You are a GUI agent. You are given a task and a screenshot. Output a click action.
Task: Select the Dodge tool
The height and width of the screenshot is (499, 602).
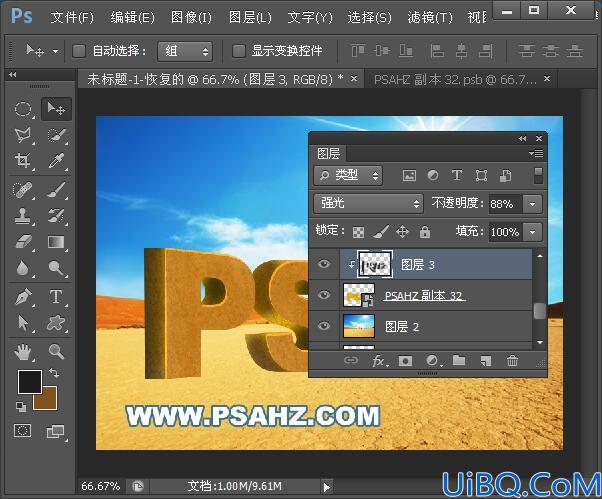[56, 268]
